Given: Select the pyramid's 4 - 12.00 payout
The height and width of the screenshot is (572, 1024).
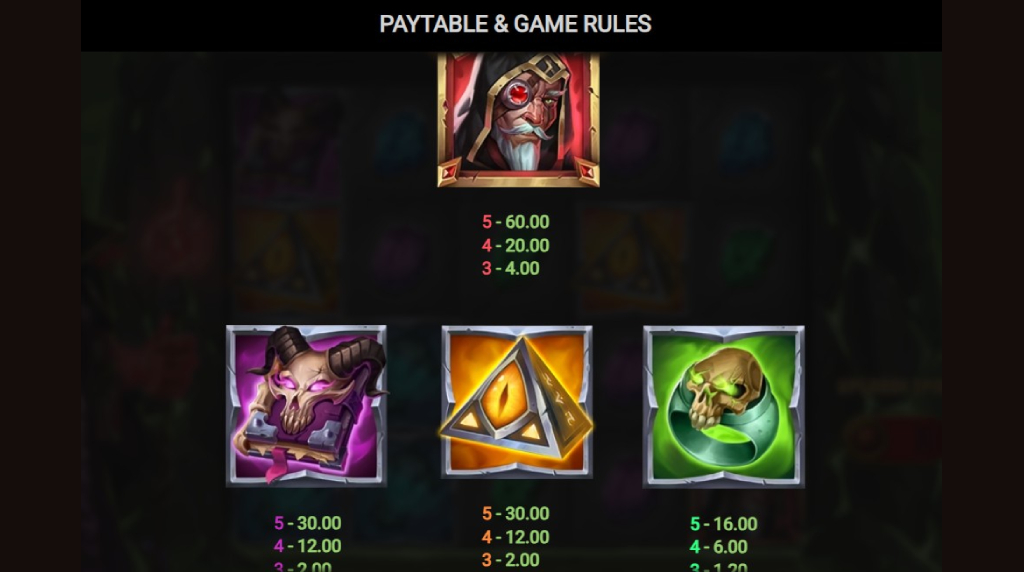Looking at the screenshot, I should [515, 537].
